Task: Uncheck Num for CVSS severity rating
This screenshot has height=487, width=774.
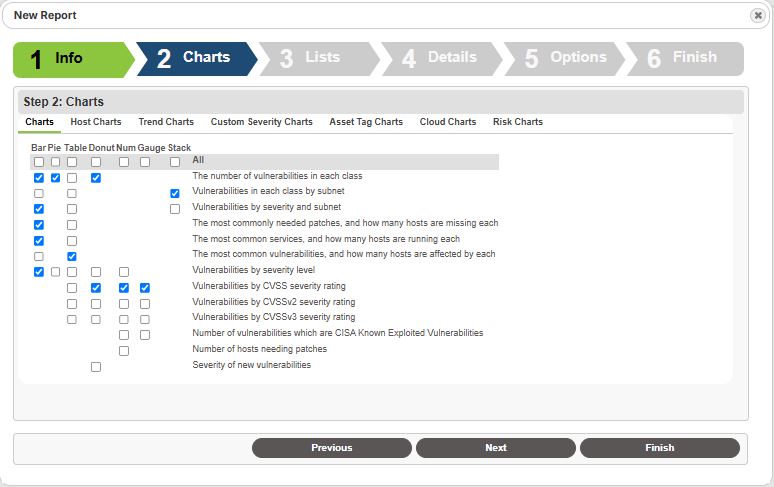Action: (124, 288)
